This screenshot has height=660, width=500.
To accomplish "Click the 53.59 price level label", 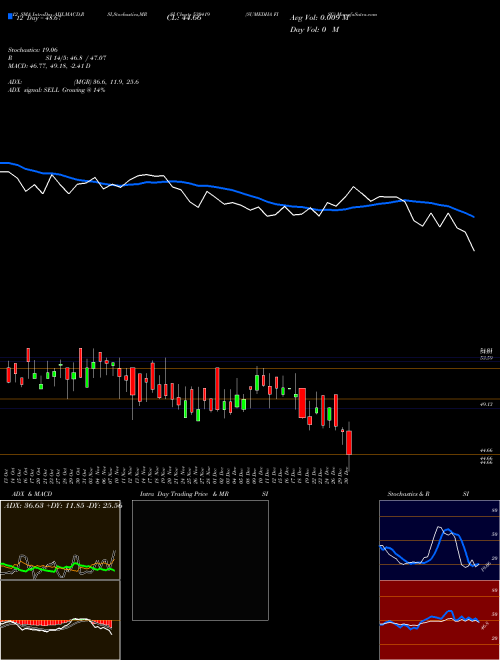I will [486, 358].
